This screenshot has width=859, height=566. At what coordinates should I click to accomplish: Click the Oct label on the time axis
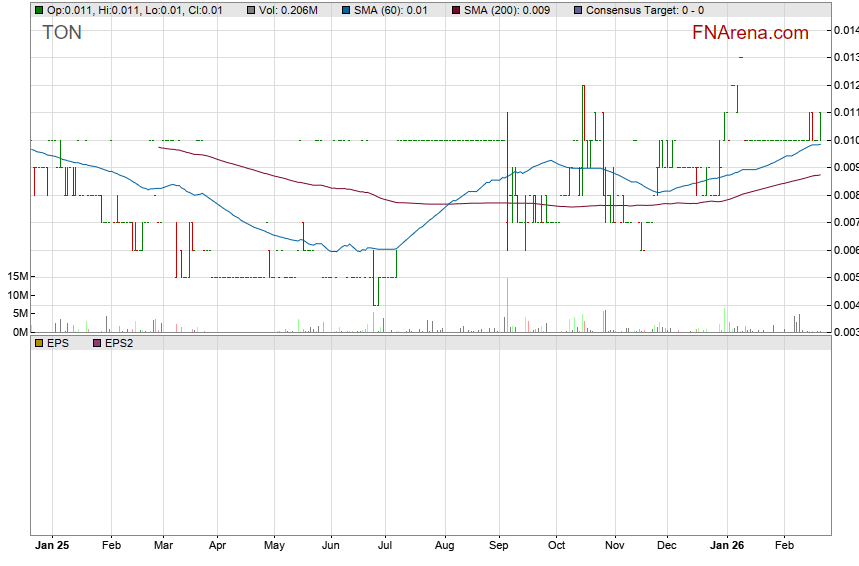557,546
